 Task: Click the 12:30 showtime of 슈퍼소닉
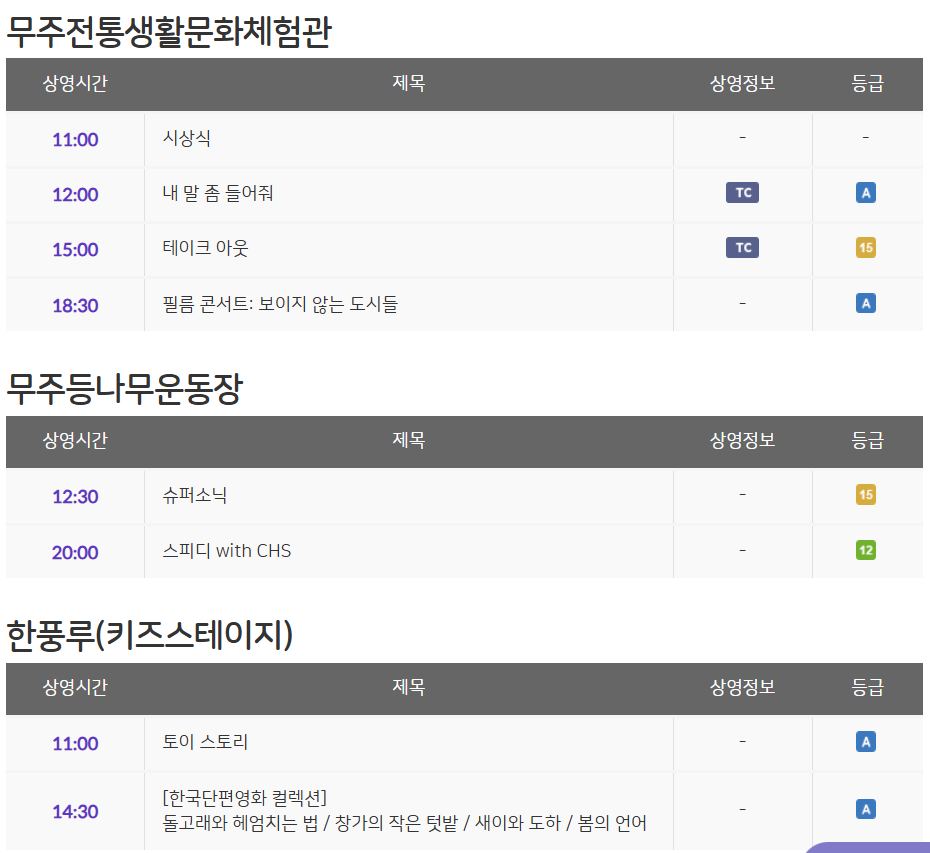pos(75,496)
